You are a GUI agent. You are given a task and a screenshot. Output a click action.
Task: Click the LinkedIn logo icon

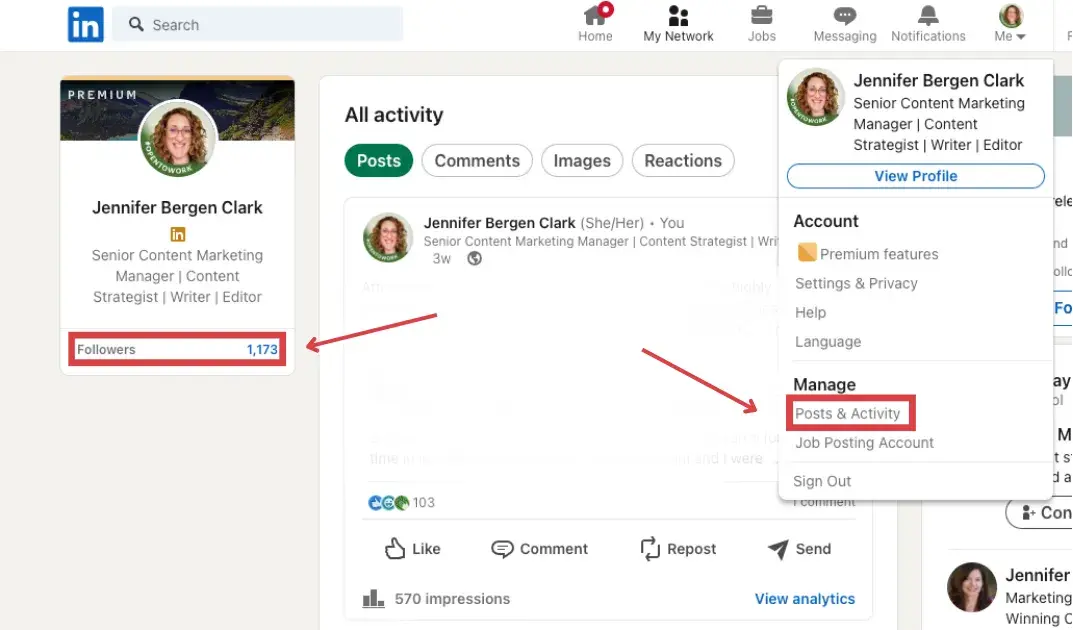tap(85, 24)
